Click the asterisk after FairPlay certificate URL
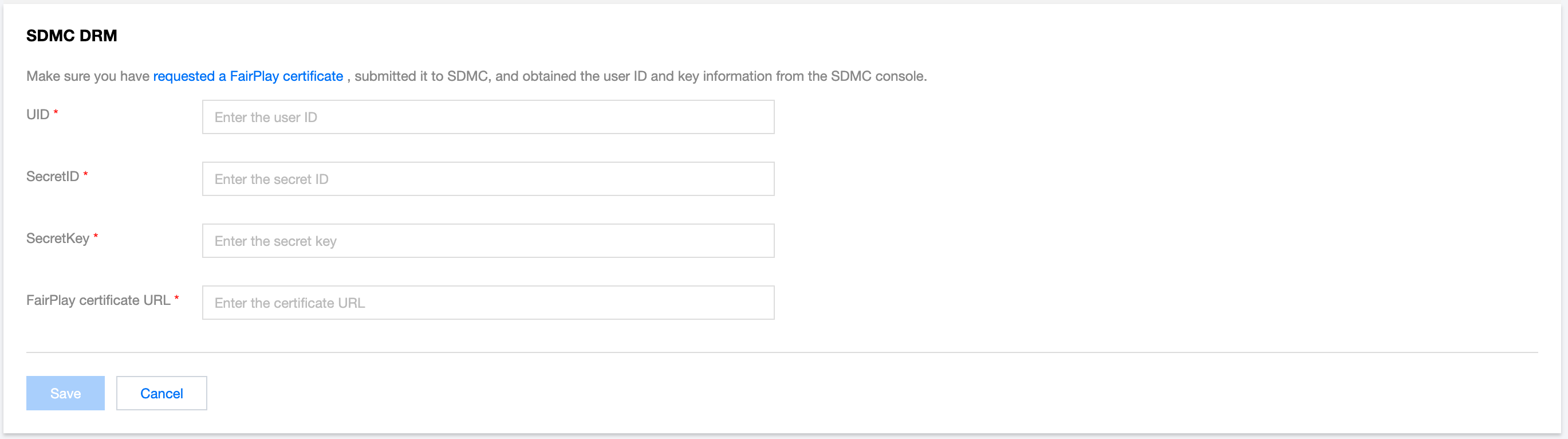1568x439 pixels. click(x=176, y=299)
